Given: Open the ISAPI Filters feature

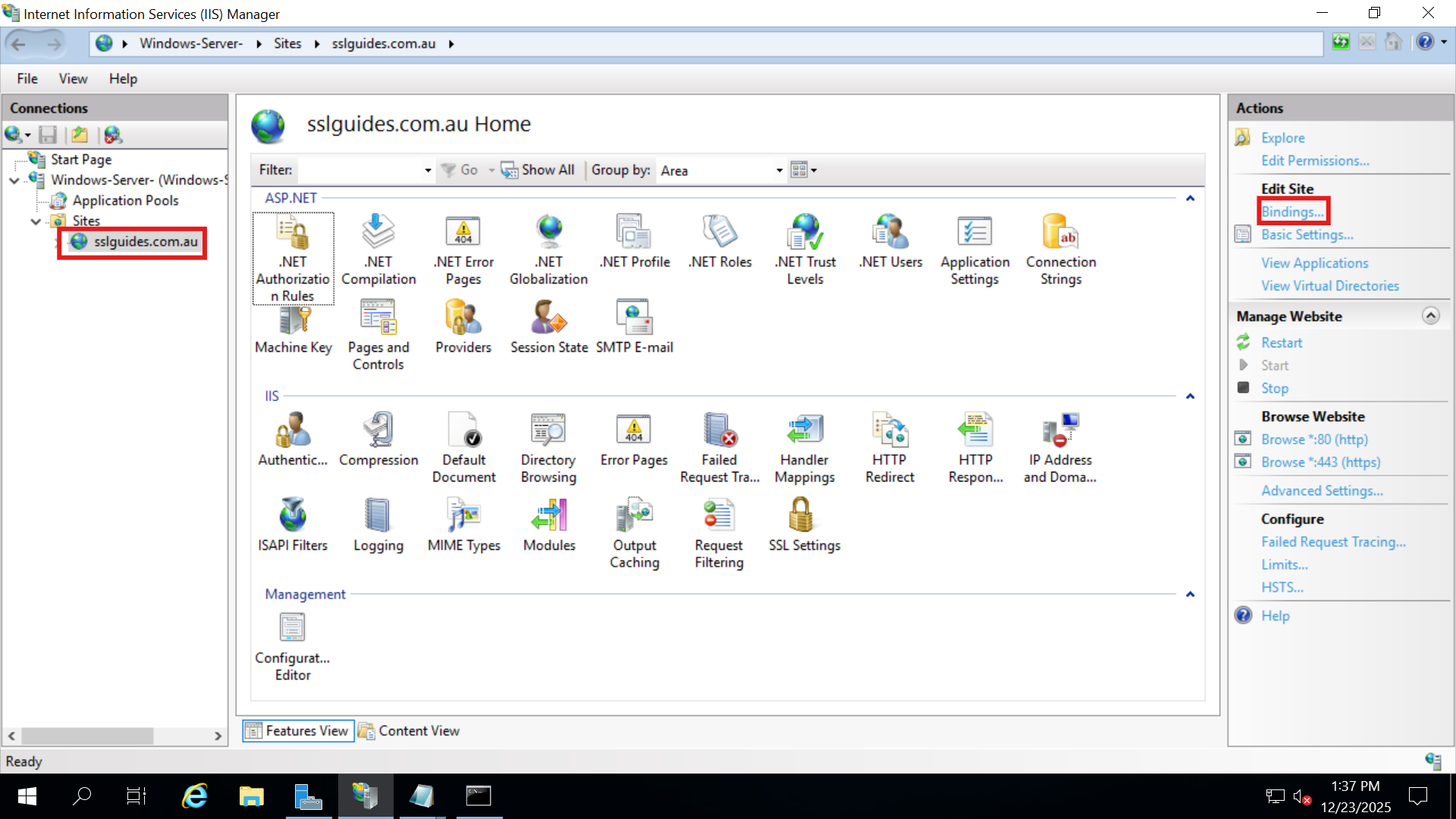Looking at the screenshot, I should [293, 525].
